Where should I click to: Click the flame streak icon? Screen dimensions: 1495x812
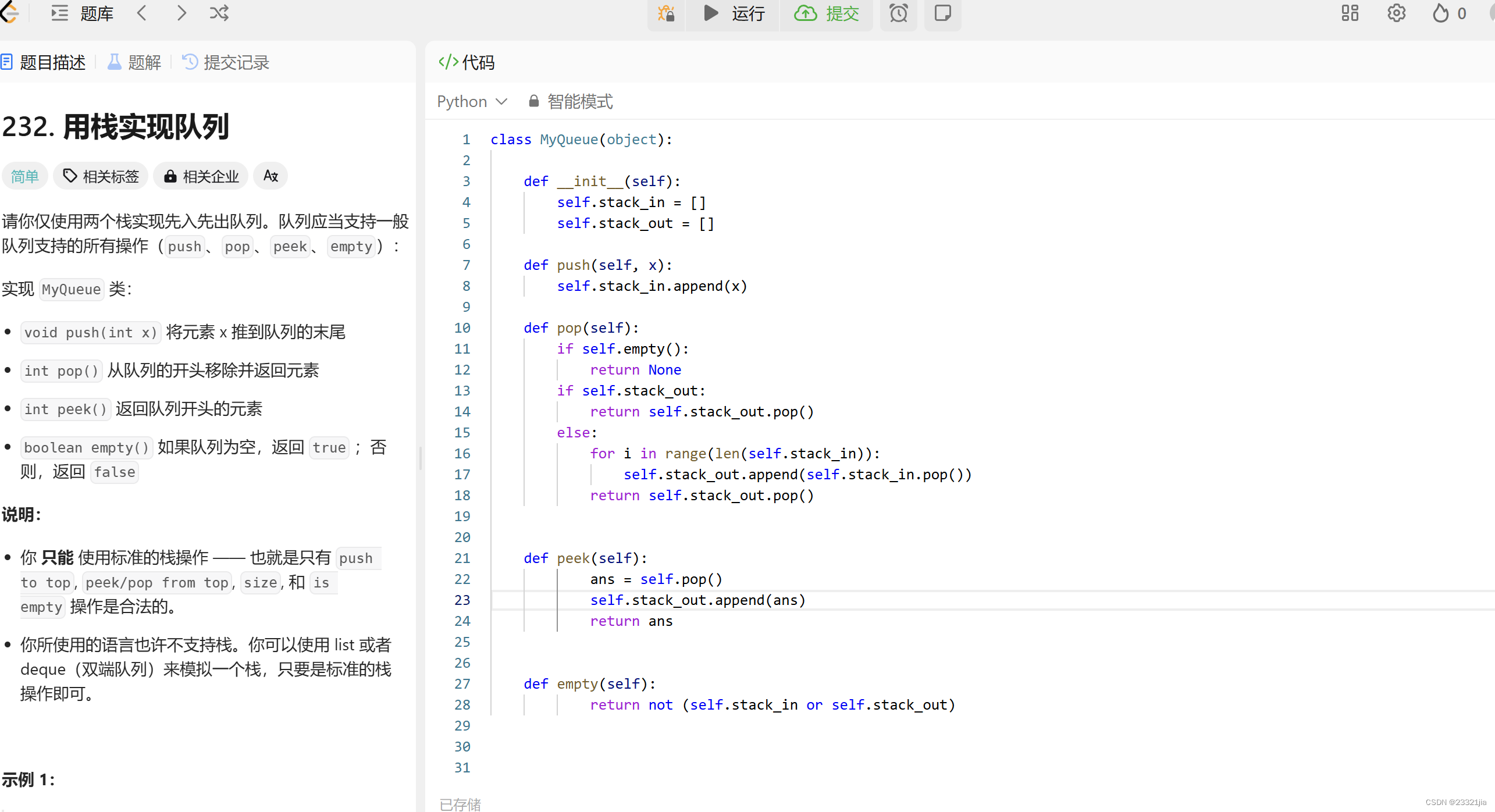pyautogui.click(x=1441, y=13)
